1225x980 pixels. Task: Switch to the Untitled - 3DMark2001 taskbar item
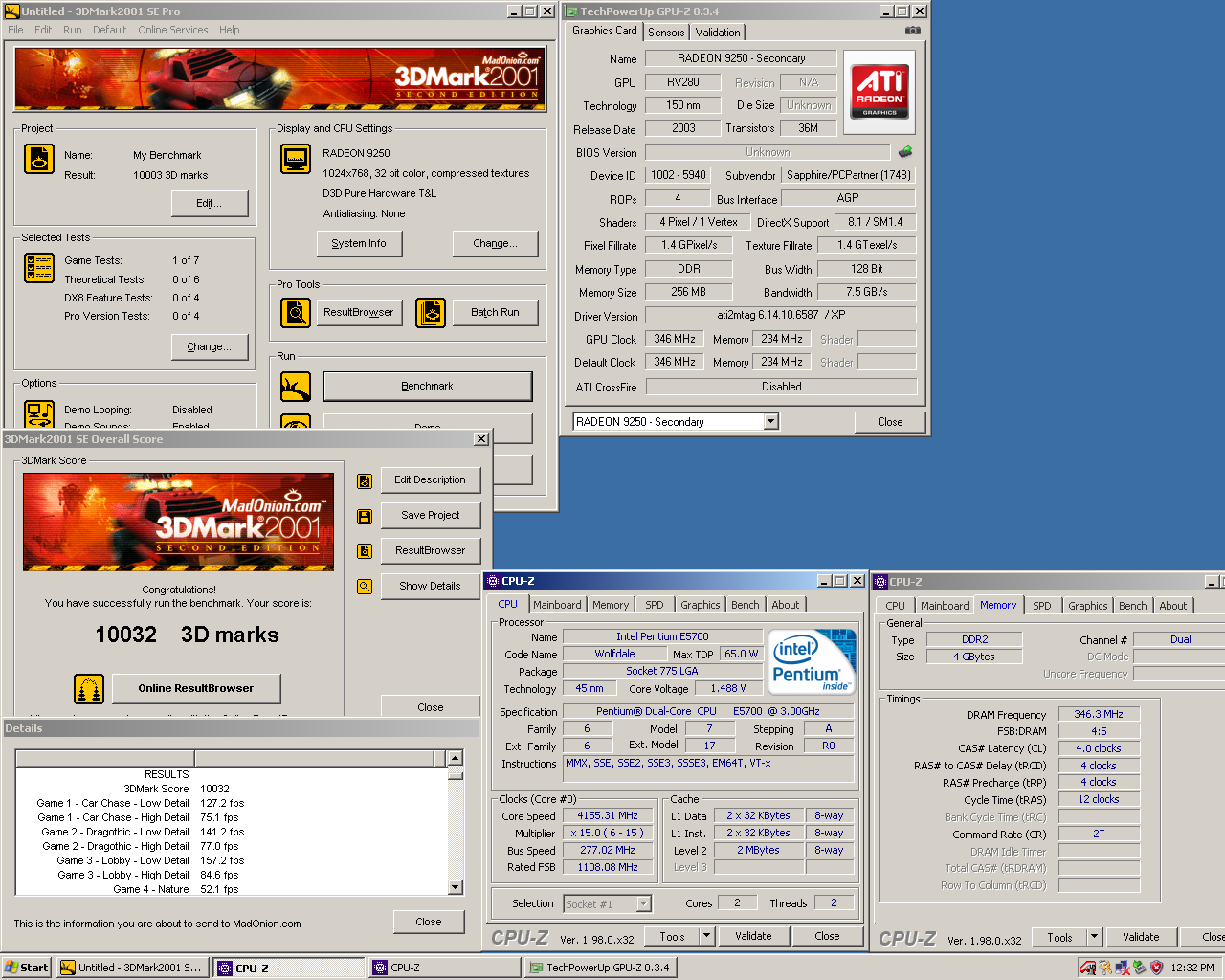point(132,968)
